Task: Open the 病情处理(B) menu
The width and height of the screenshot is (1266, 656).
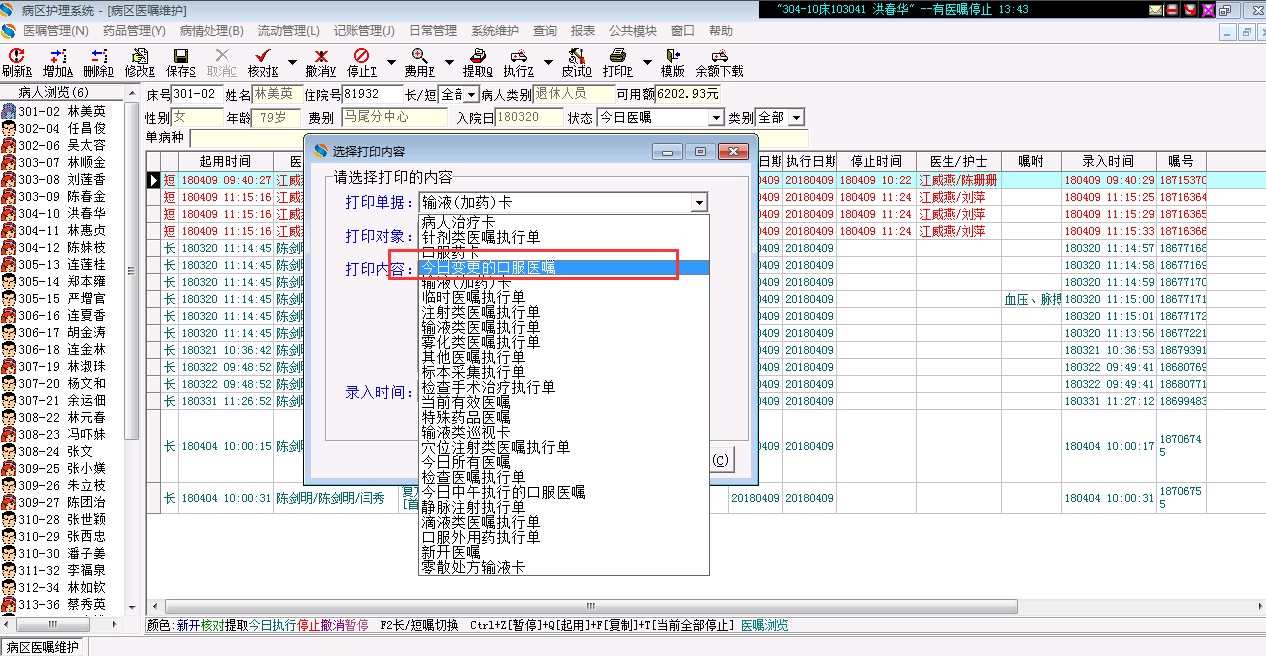Action: coord(212,31)
